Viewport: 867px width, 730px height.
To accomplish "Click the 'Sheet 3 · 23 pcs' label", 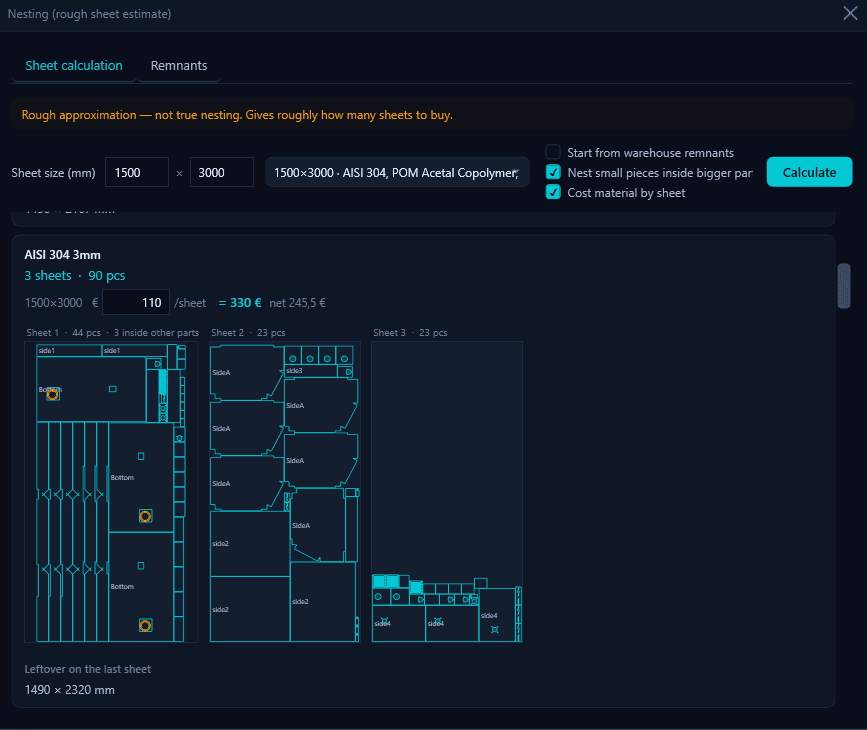I will click(410, 333).
